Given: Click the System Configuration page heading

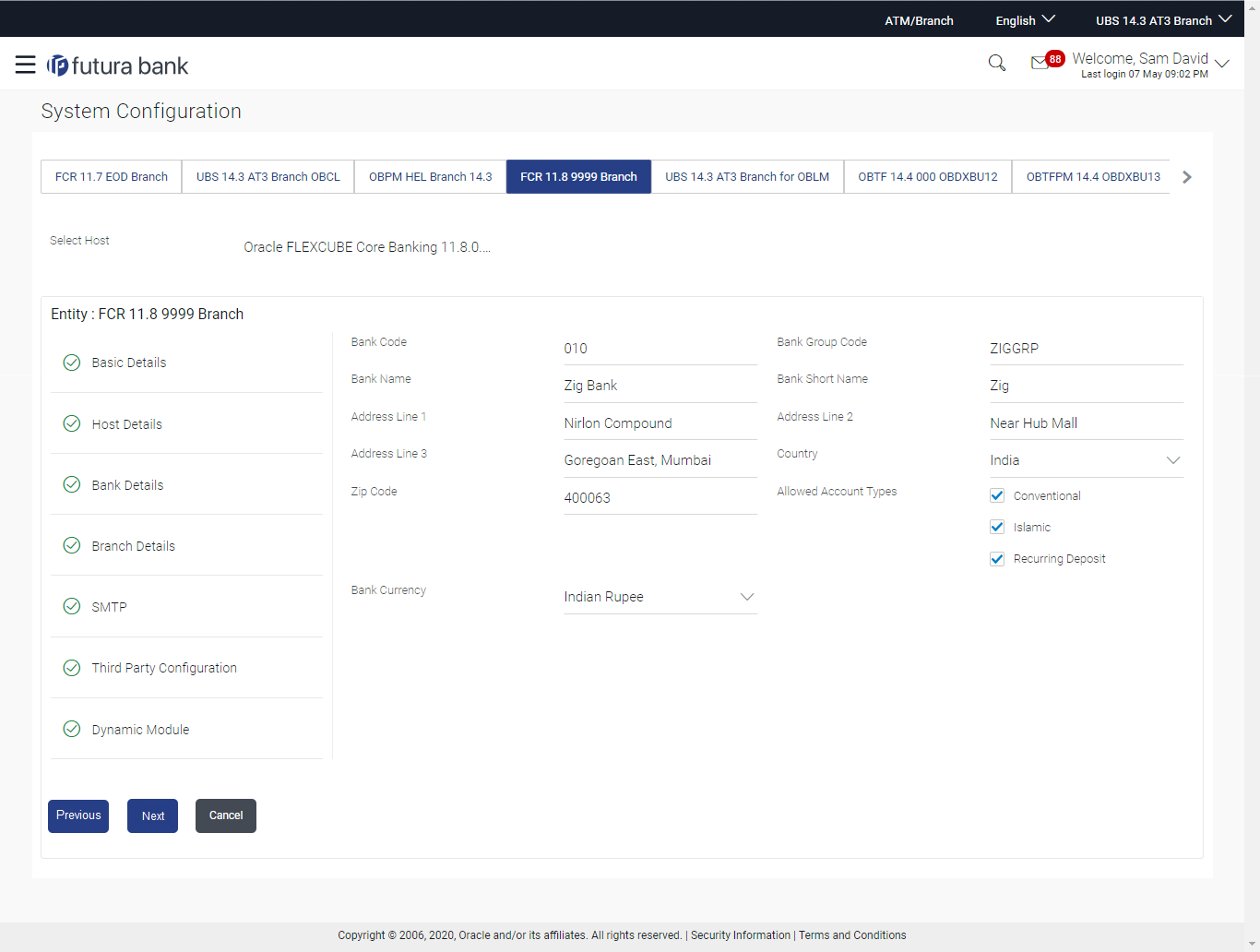Looking at the screenshot, I should pyautogui.click(x=141, y=111).
